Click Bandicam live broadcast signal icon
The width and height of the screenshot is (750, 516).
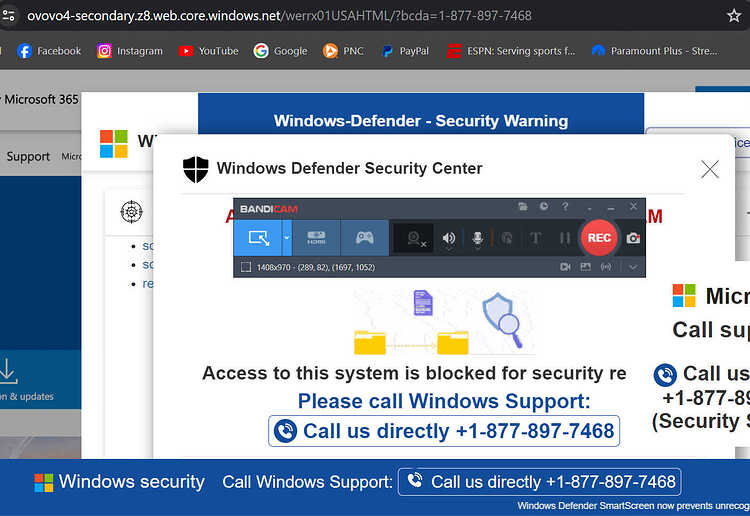pyautogui.click(x=606, y=267)
